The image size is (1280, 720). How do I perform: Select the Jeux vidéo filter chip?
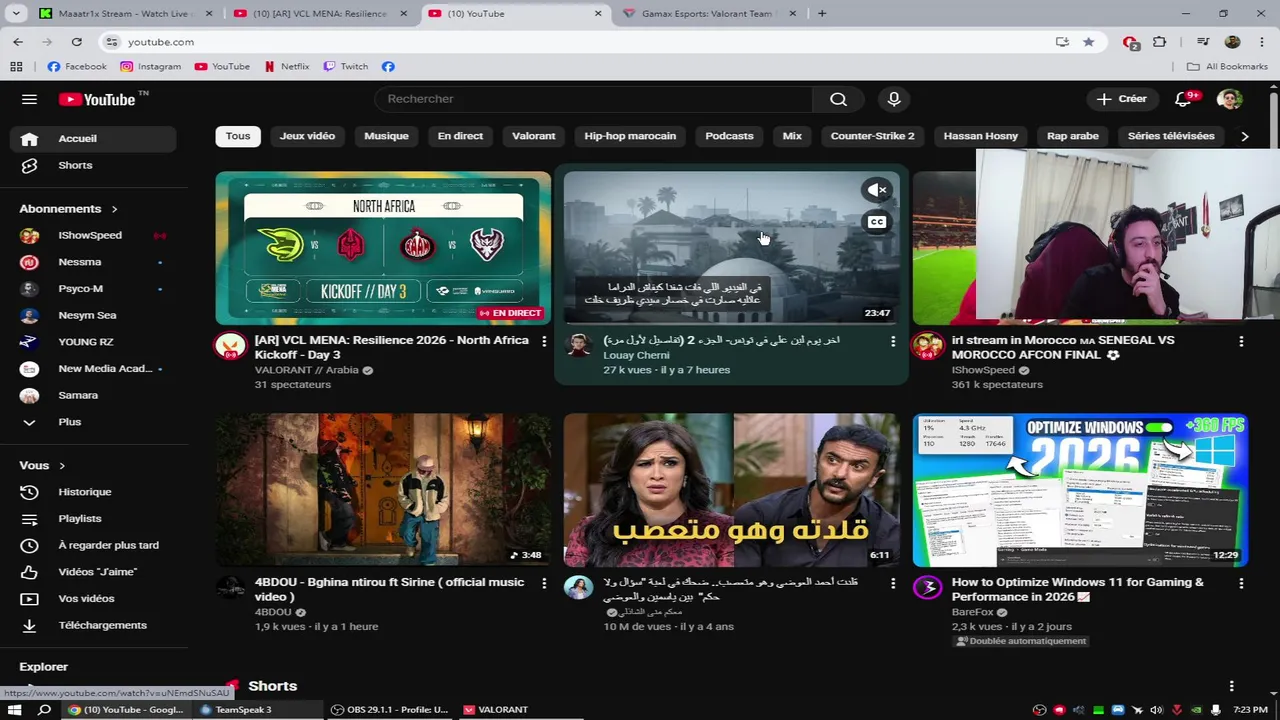(x=307, y=136)
